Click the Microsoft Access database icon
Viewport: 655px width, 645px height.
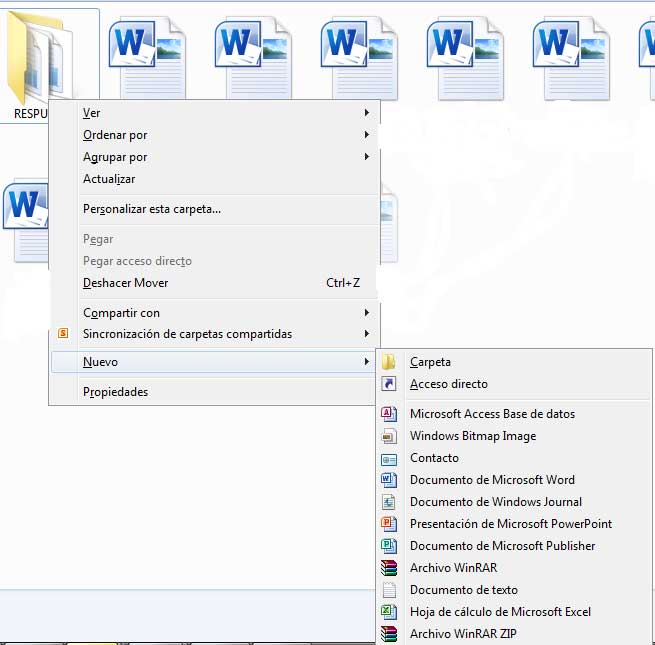(x=388, y=414)
